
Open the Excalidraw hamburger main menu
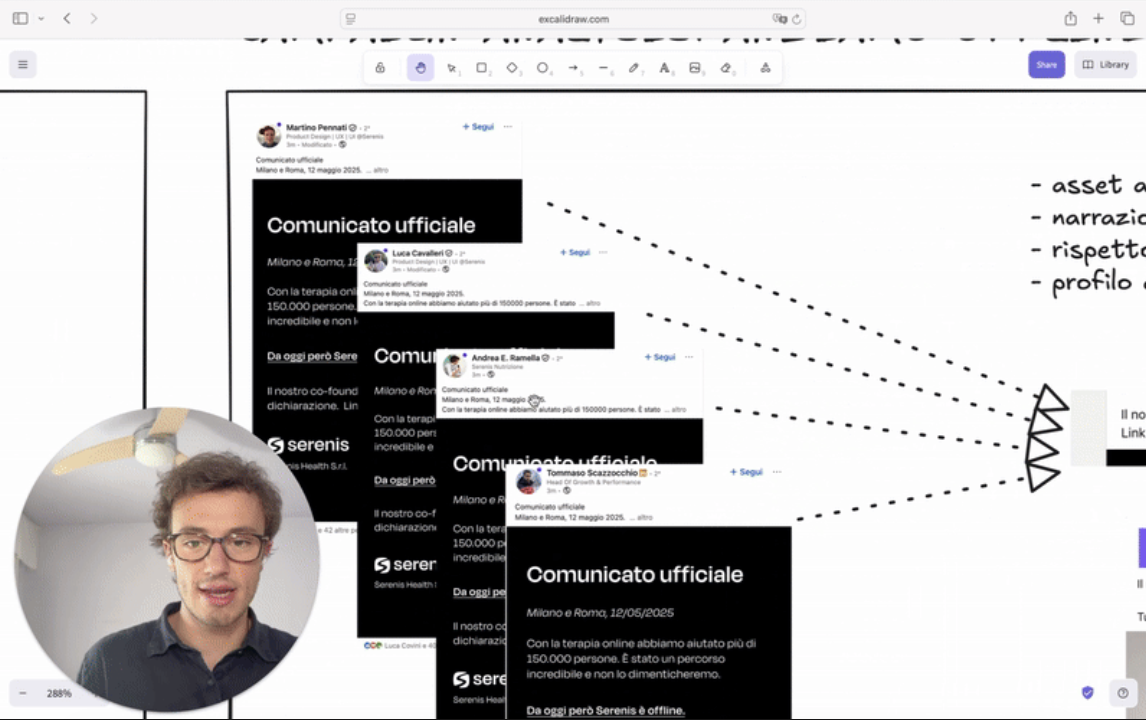(x=23, y=65)
